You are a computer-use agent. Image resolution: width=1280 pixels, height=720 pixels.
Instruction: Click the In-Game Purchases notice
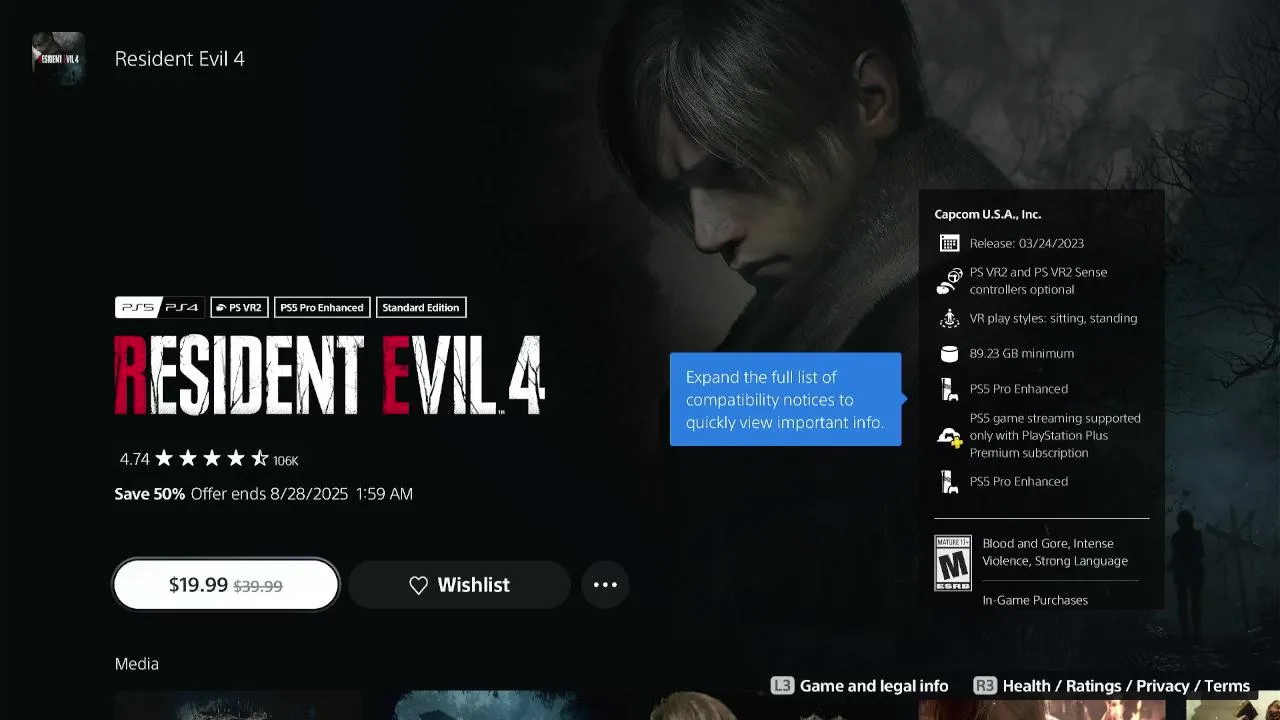click(x=1035, y=600)
